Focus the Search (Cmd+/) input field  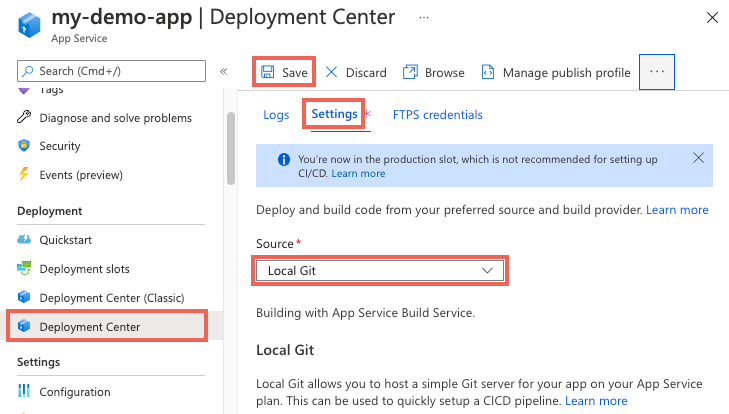[x=111, y=71]
